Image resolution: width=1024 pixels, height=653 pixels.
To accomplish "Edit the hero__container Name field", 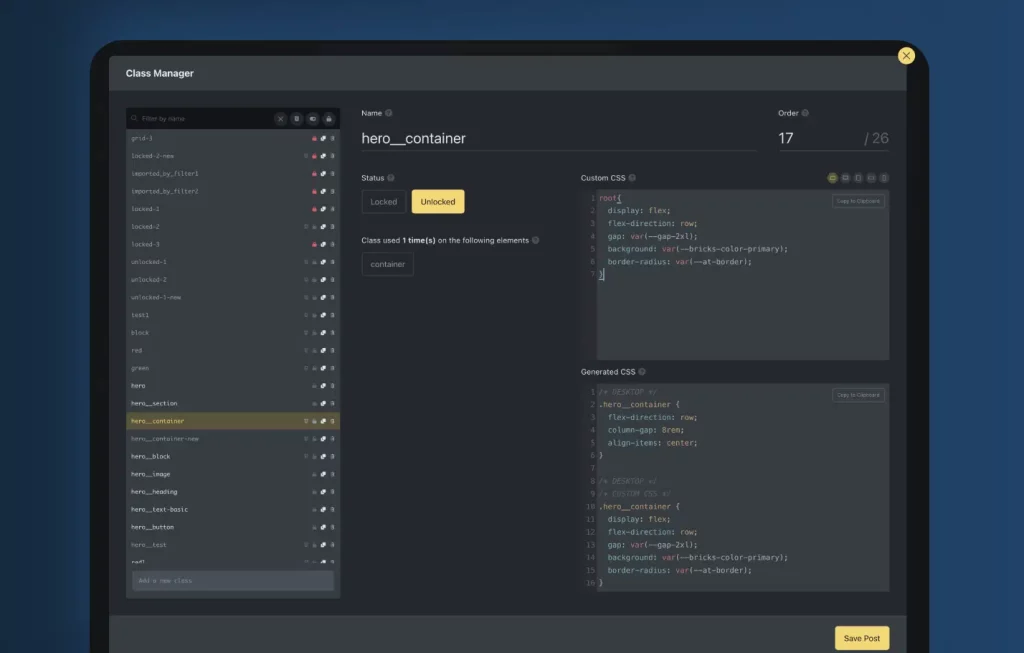I will (558, 138).
